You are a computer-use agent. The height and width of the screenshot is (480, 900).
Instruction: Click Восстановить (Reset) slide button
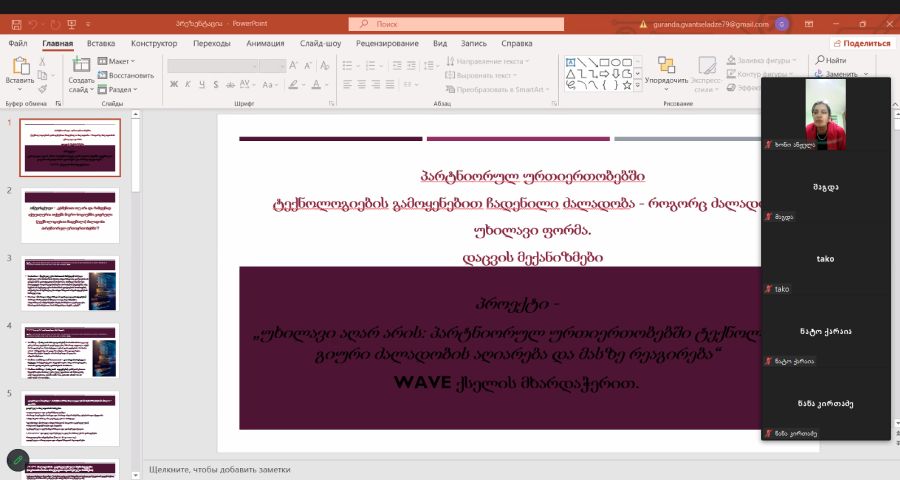pos(127,75)
